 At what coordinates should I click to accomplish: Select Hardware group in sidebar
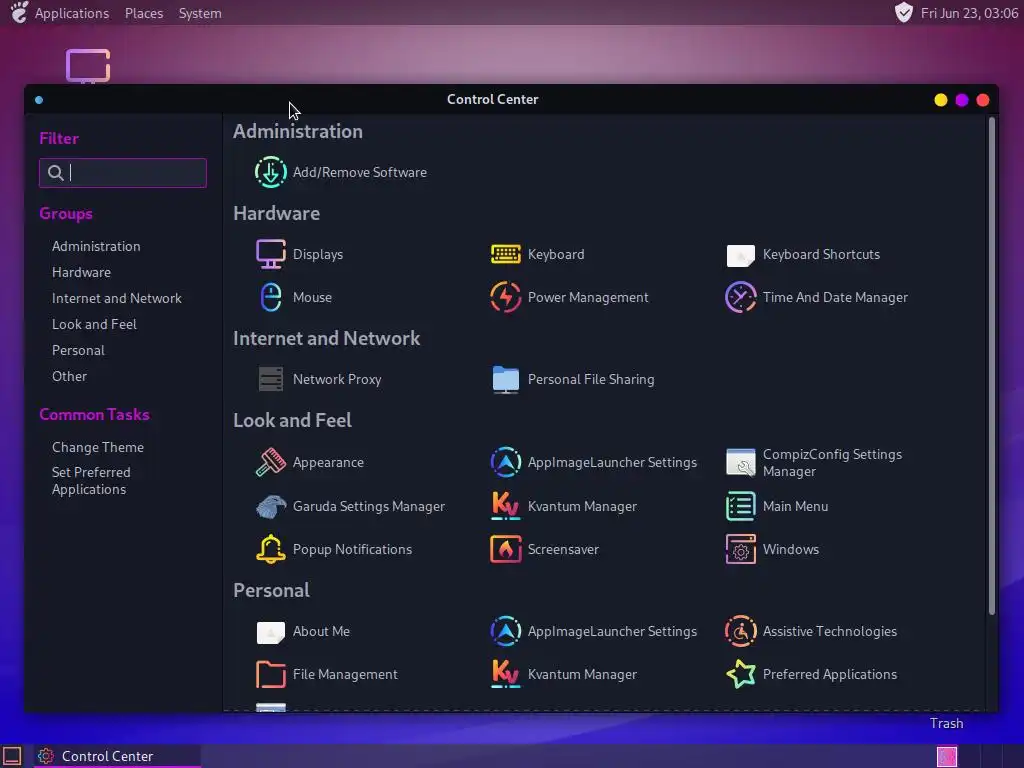coord(81,272)
